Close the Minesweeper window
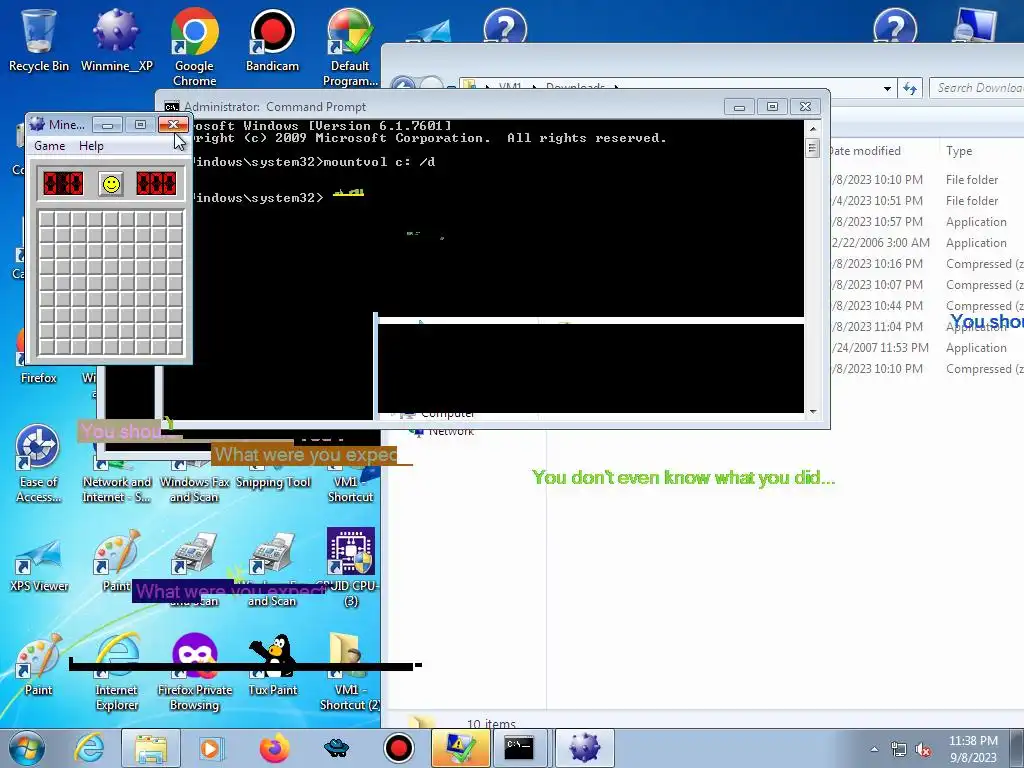This screenshot has width=1024, height=768. point(173,124)
